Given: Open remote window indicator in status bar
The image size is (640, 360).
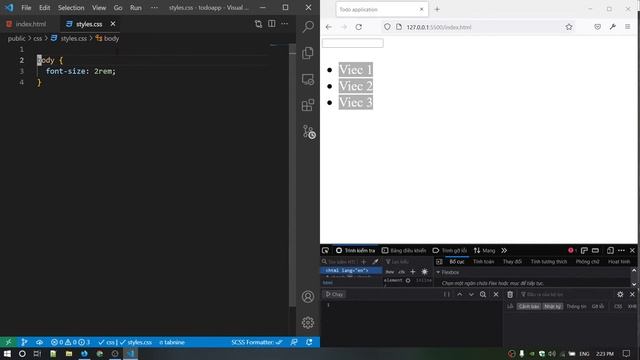Looking at the screenshot, I should (8, 342).
